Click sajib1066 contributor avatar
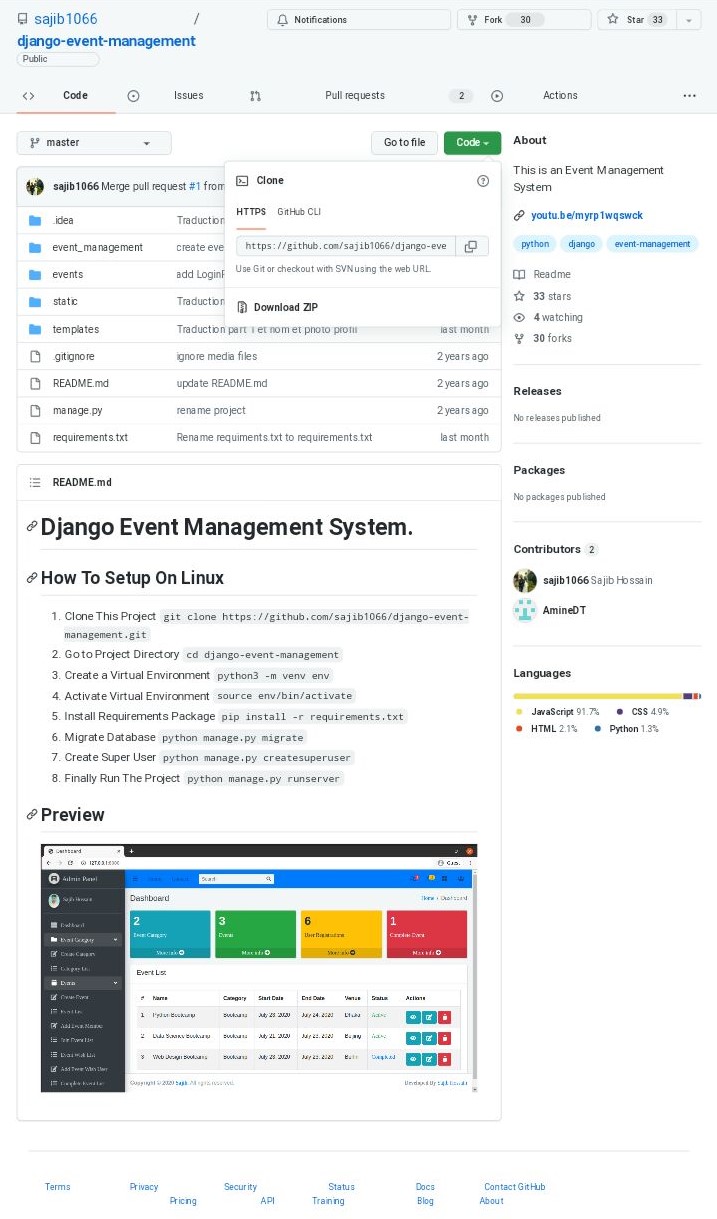 (x=525, y=581)
